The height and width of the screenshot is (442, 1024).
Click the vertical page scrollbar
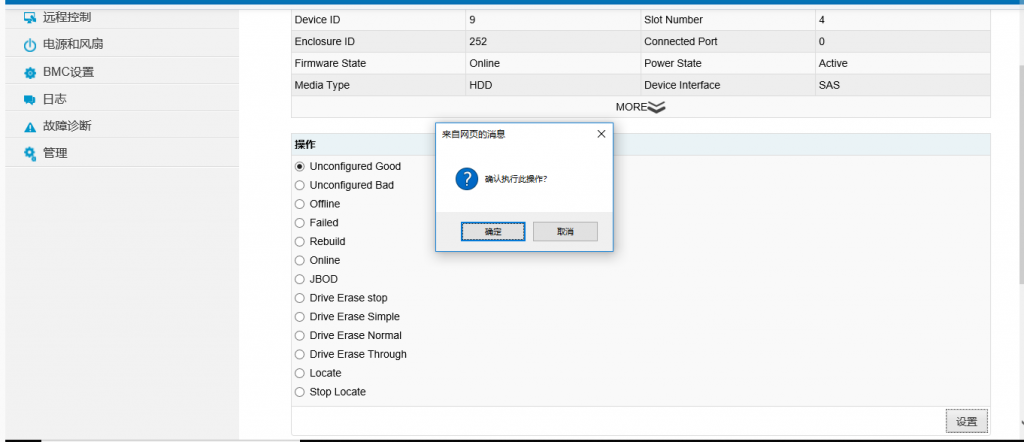1019,200
